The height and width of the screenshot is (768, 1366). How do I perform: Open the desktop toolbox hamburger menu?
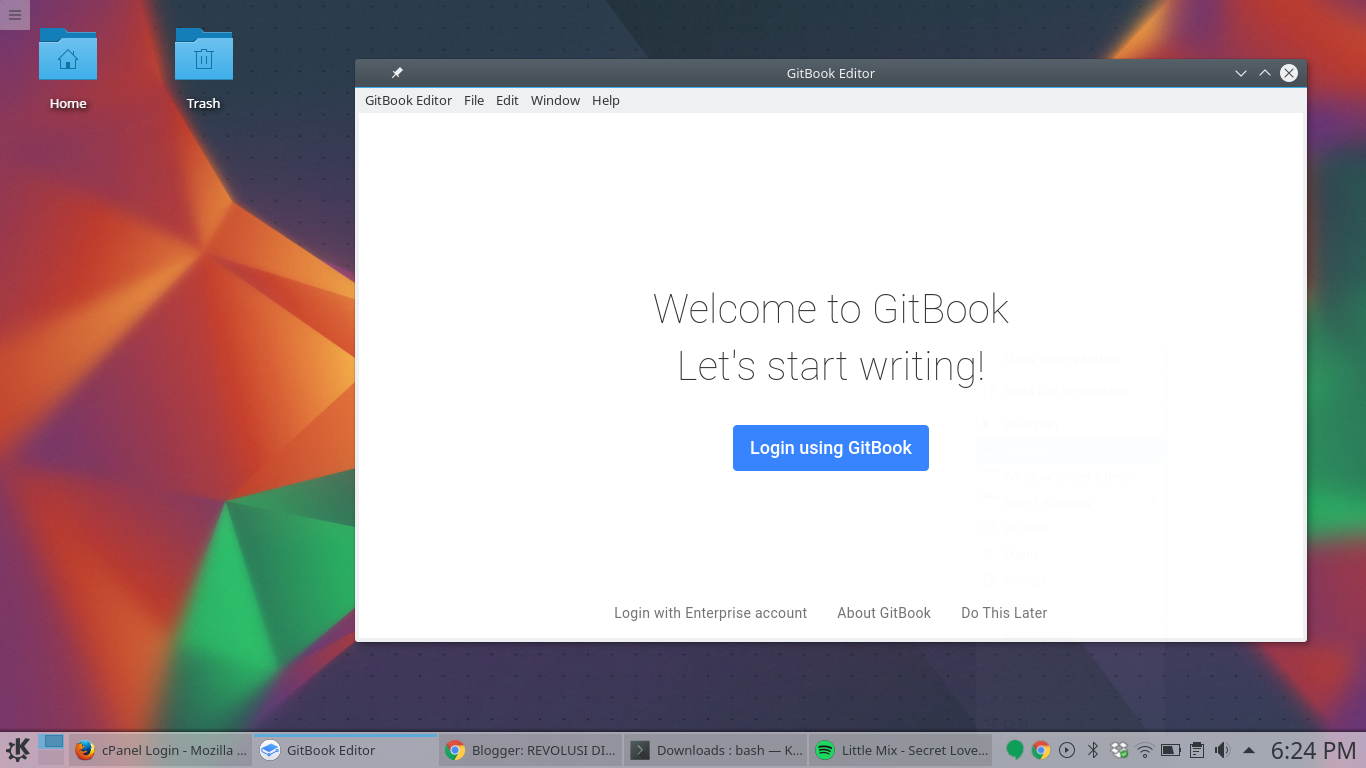click(x=14, y=14)
